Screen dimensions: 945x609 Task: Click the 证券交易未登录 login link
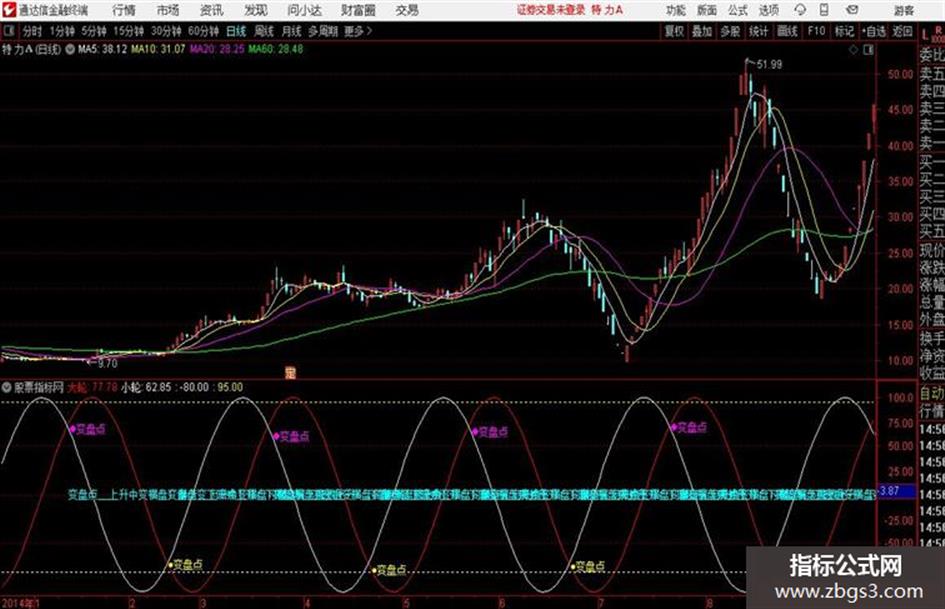[x=551, y=10]
